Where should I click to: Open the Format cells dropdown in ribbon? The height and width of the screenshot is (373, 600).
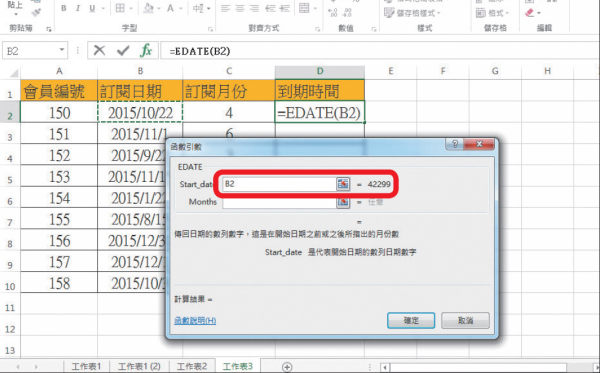492,13
